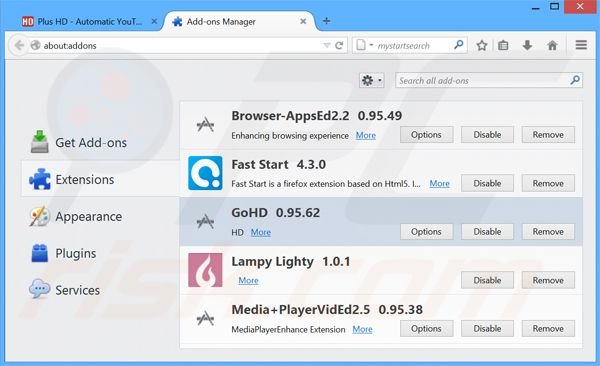Click More link for Browser-AppsEd2.2
The height and width of the screenshot is (366, 600).
coord(366,135)
